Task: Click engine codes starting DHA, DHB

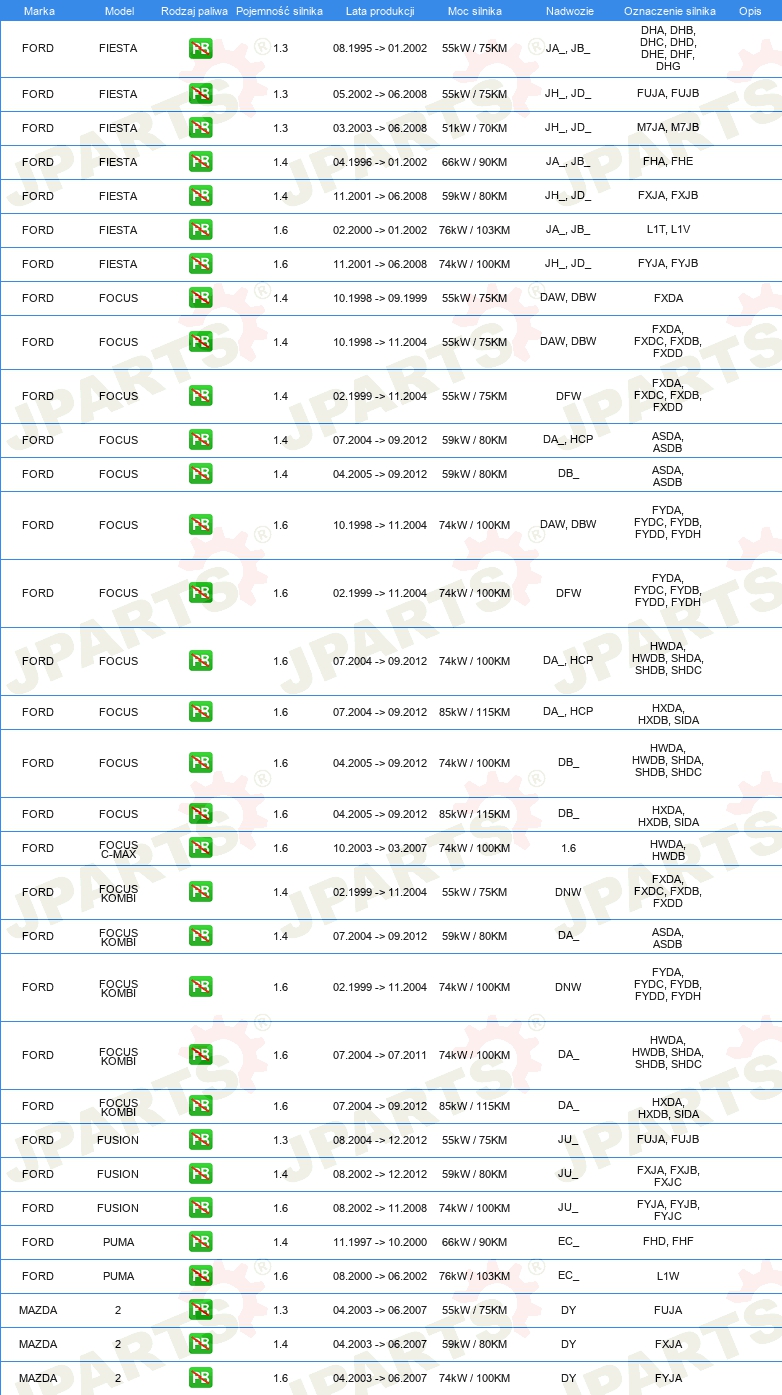Action: coord(668,48)
